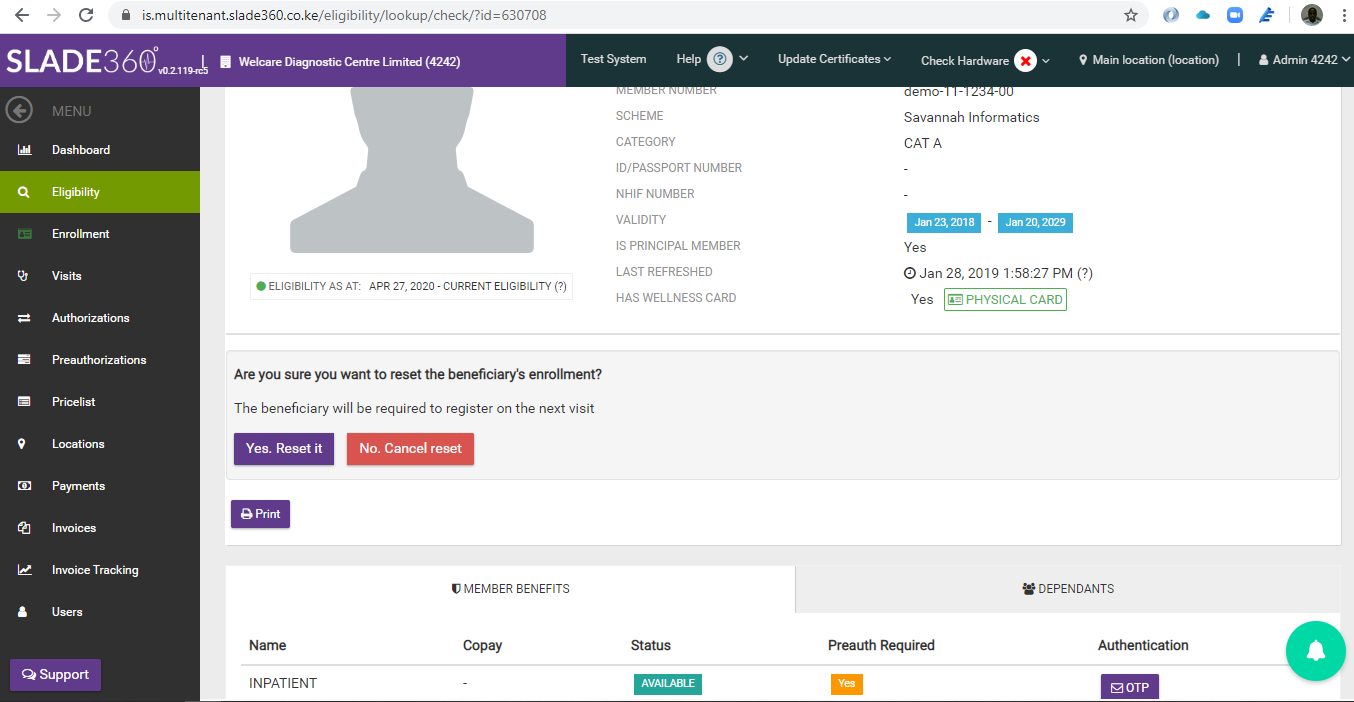
Task: Click the last refreshed (?) hint
Action: click(1084, 273)
